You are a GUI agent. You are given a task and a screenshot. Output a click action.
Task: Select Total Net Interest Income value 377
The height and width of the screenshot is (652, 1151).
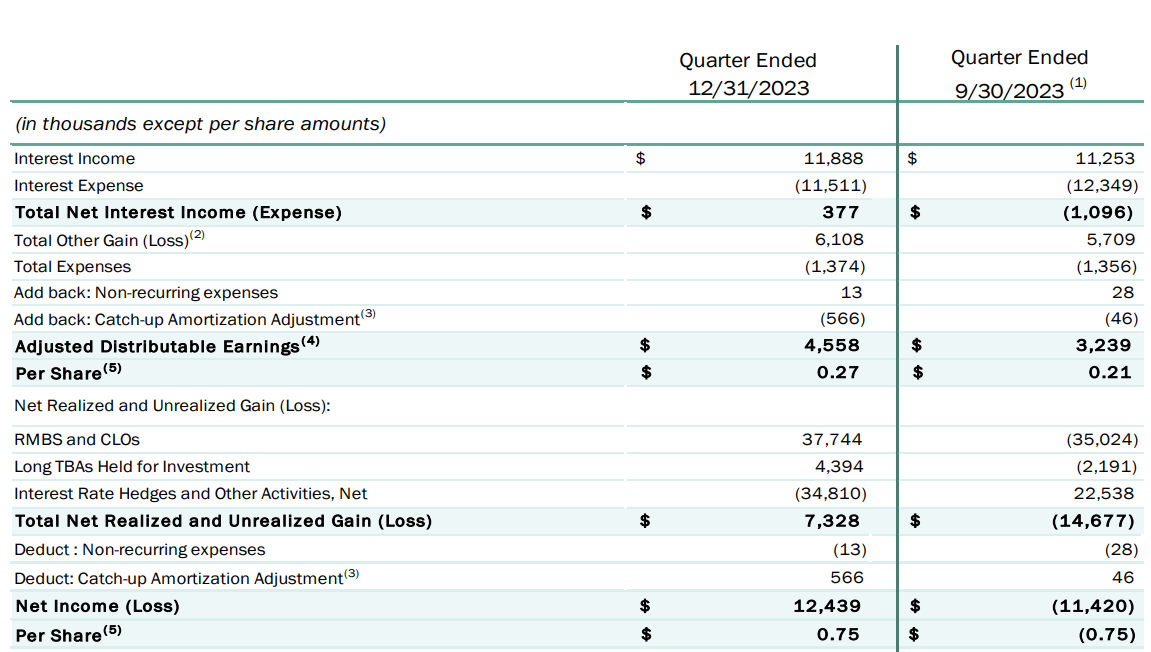[841, 213]
